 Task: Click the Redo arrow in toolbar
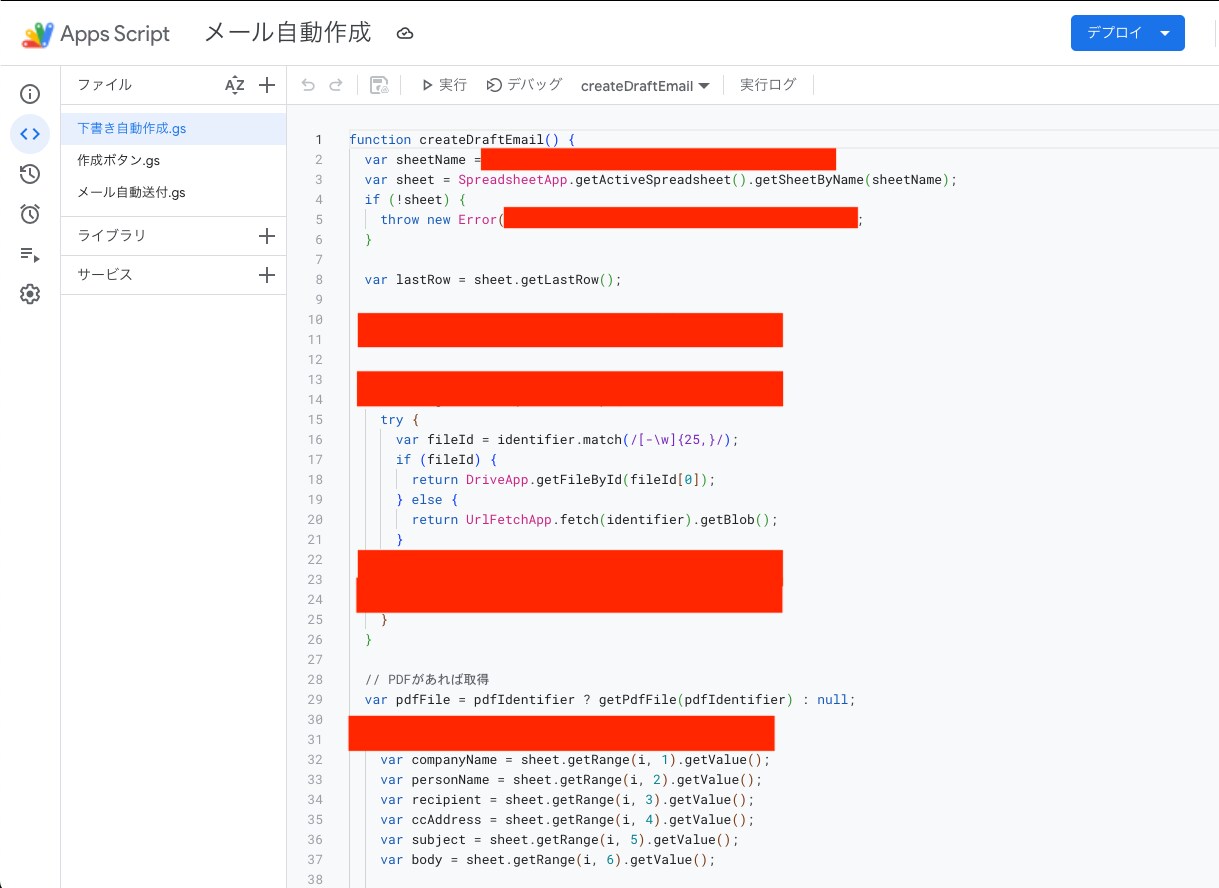pyautogui.click(x=336, y=85)
